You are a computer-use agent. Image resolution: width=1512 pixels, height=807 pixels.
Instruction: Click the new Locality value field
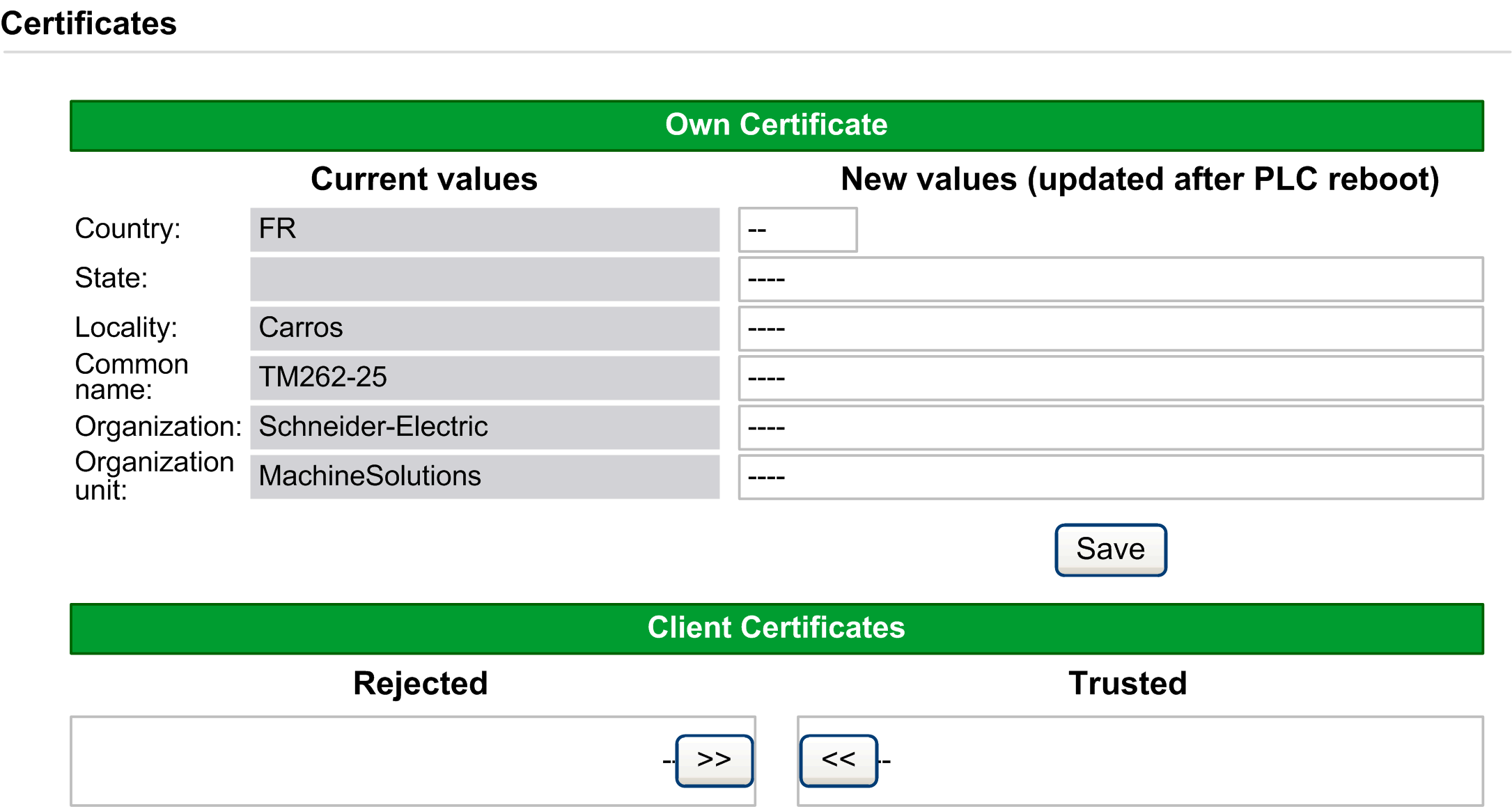click(x=1110, y=329)
